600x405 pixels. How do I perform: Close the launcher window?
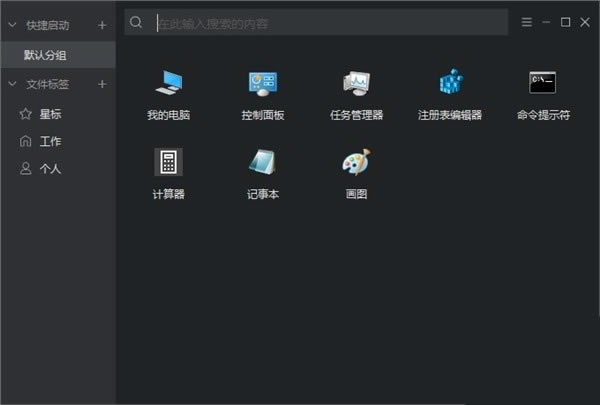(585, 22)
